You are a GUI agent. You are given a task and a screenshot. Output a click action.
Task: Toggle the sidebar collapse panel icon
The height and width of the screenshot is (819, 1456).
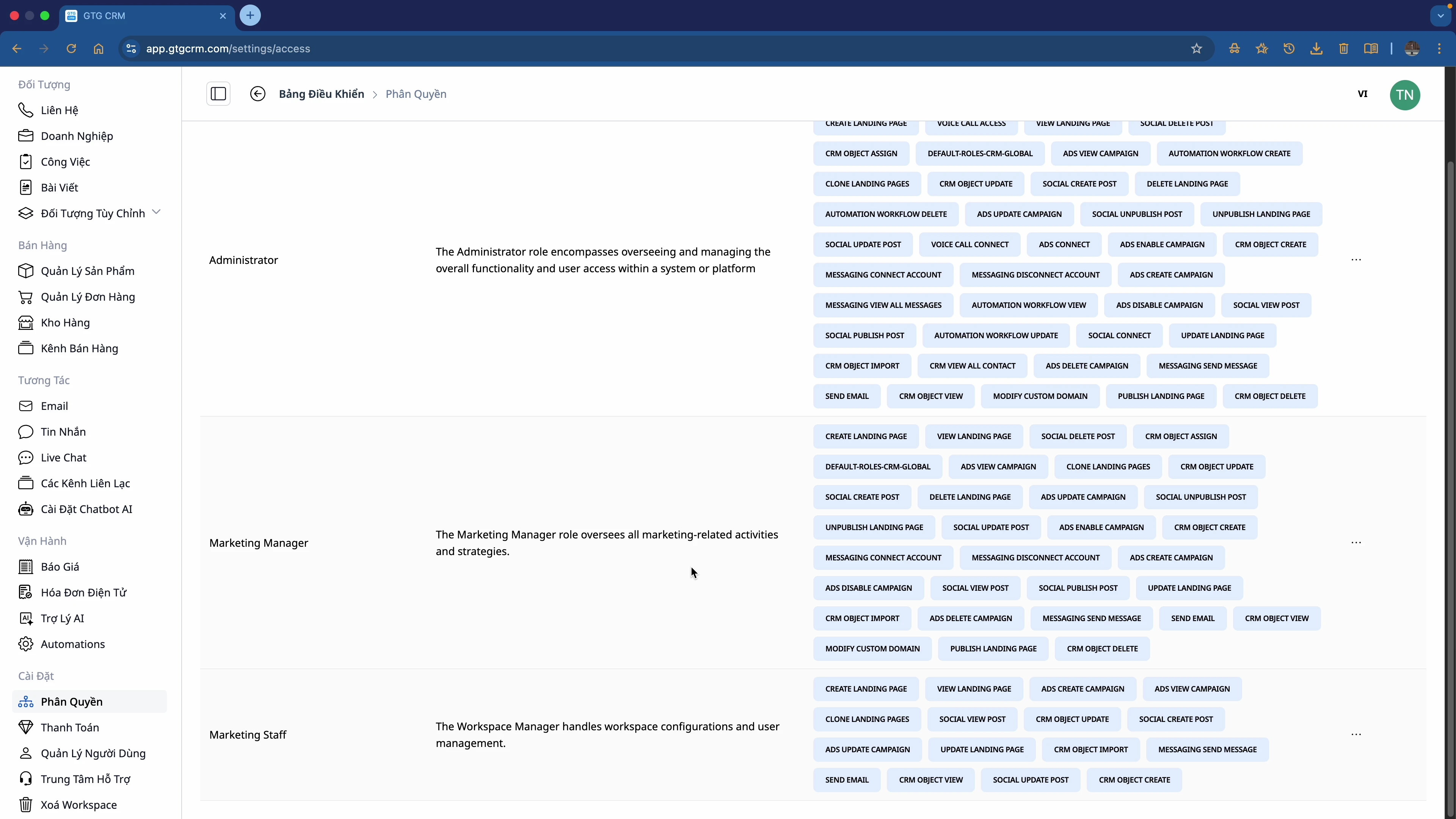218,94
